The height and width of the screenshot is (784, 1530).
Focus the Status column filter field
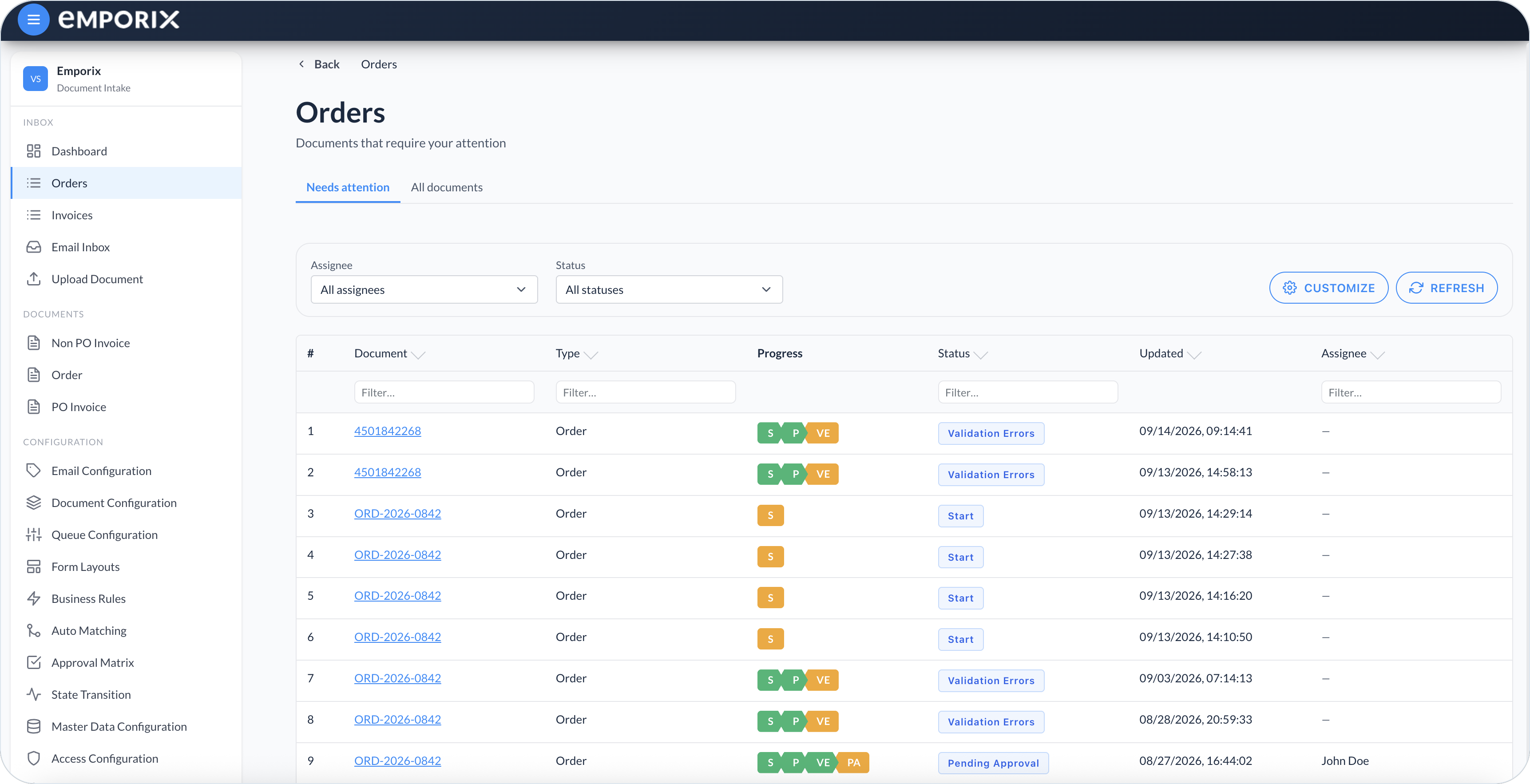1027,392
